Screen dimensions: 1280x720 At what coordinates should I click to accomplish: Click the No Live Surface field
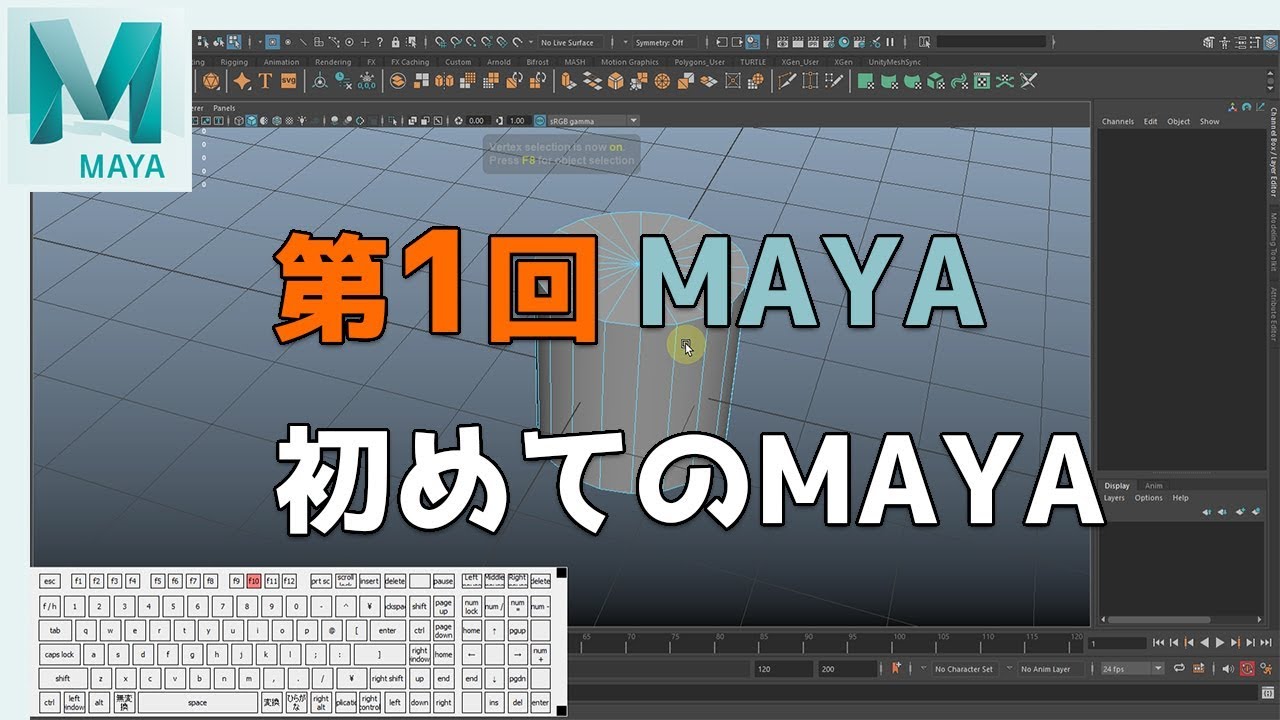pos(567,42)
